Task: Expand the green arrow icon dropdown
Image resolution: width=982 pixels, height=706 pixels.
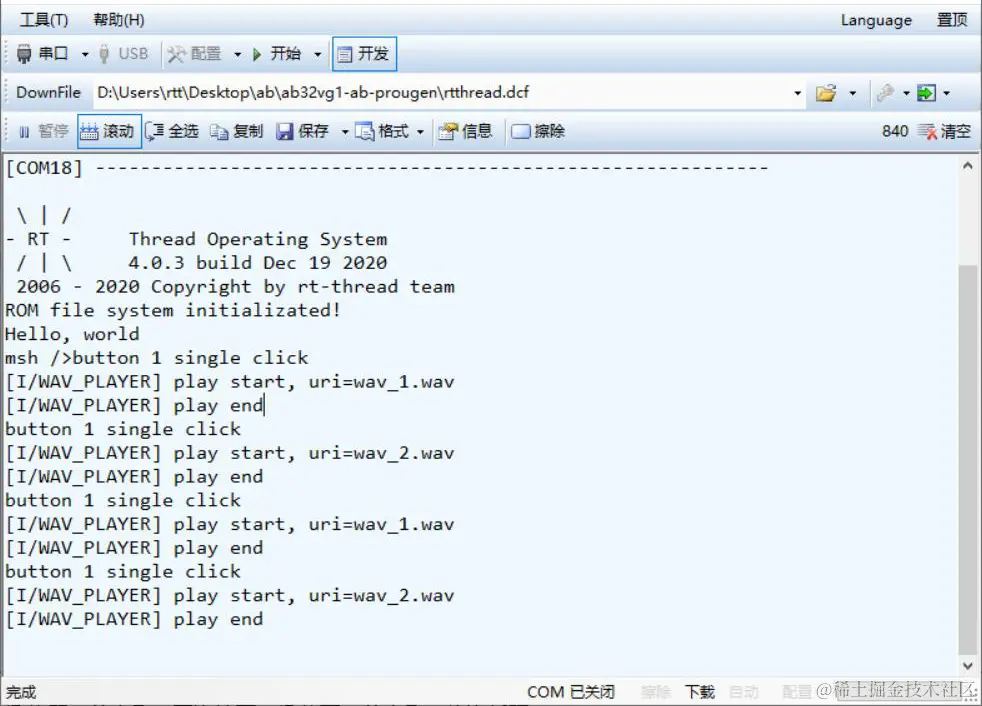Action: coord(946,93)
